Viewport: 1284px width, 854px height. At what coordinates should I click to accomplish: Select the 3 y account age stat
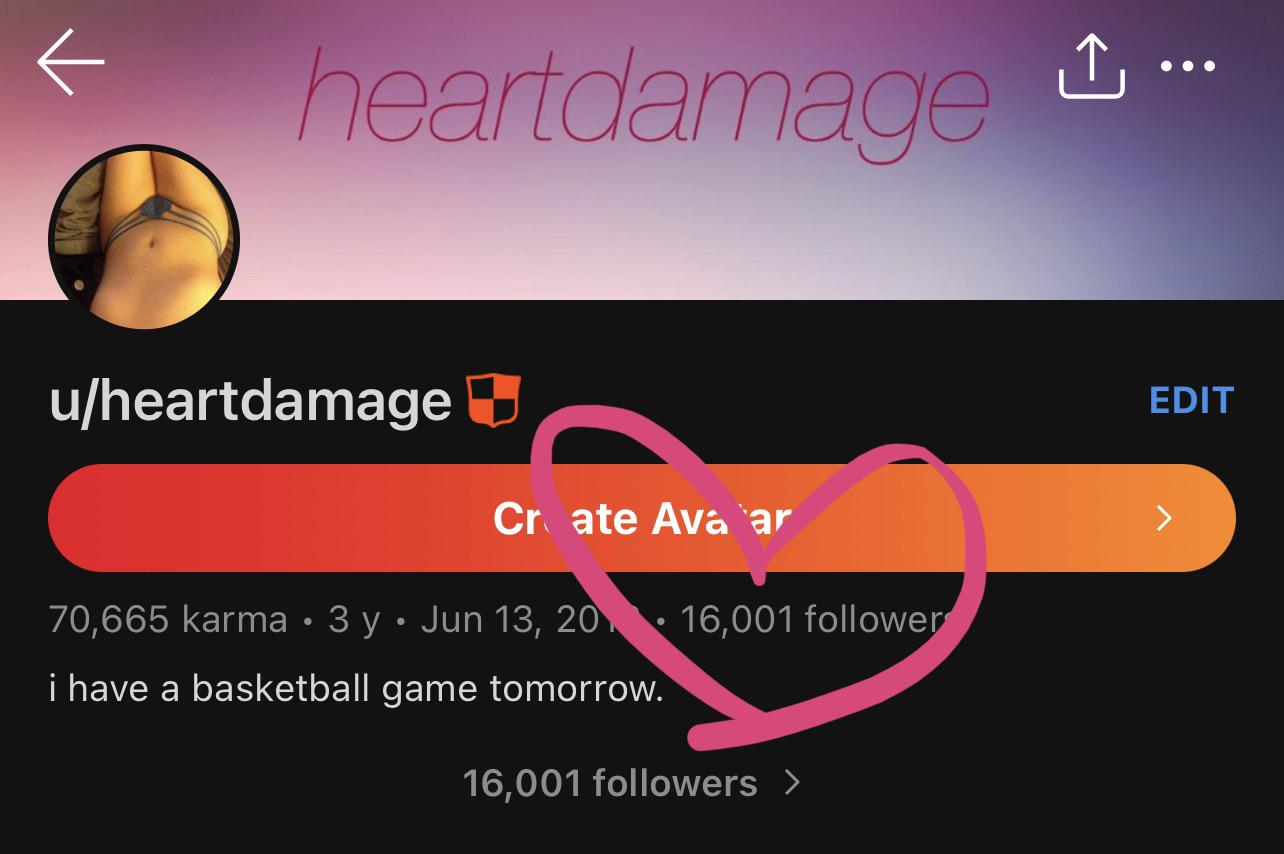pos(354,620)
